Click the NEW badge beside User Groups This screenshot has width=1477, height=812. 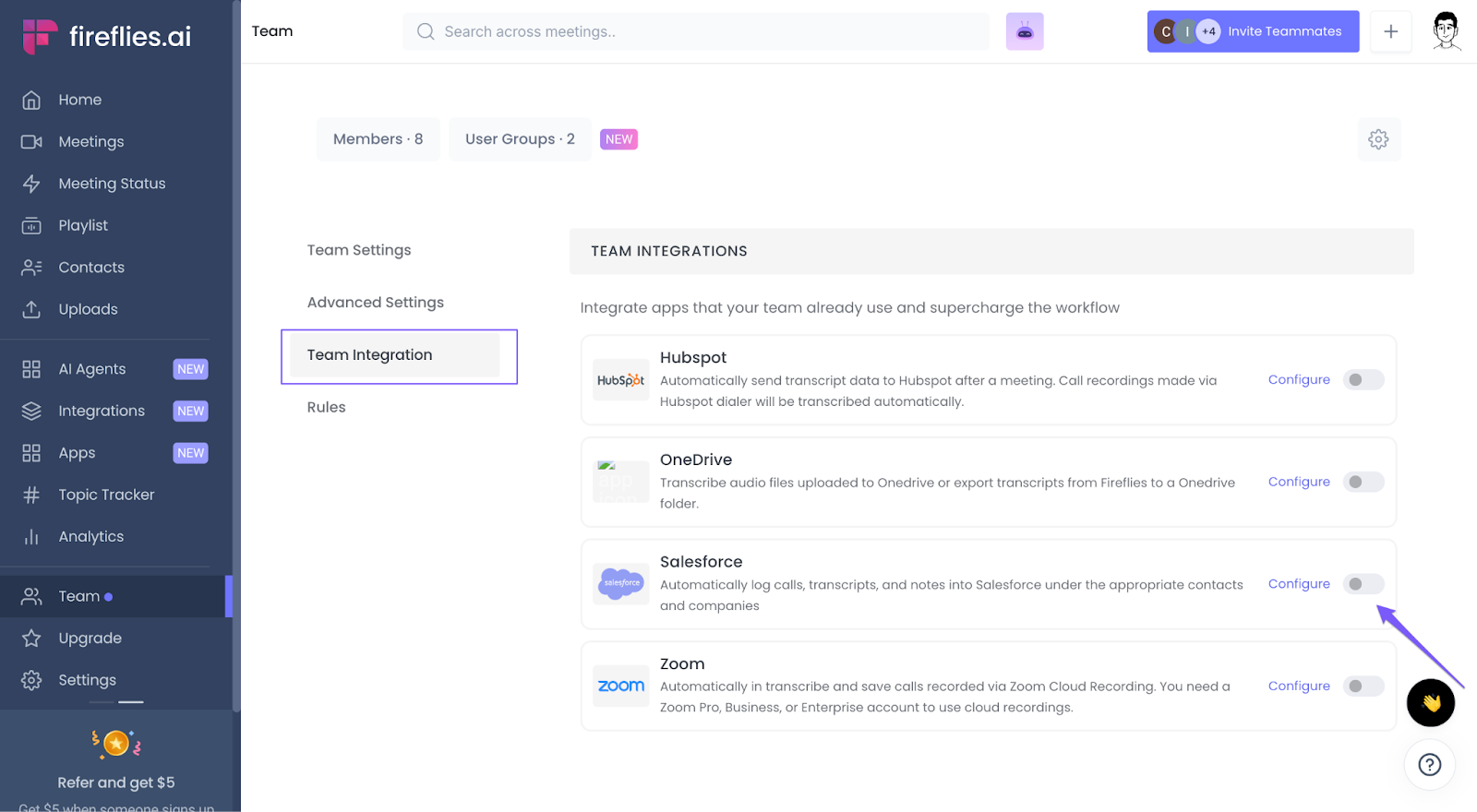coord(618,139)
